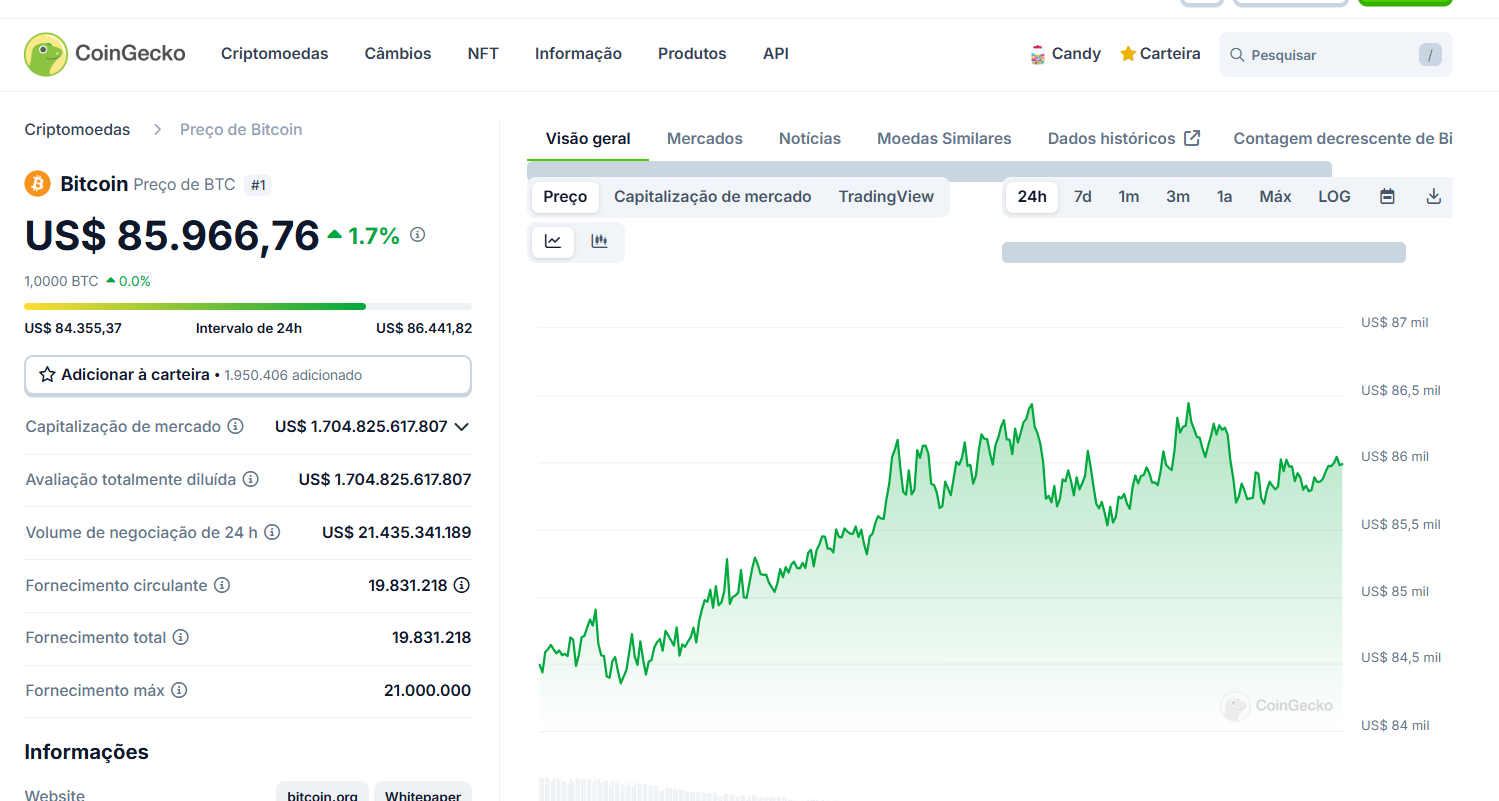Select the 3m time range
This screenshot has height=801, width=1499.
[x=1178, y=197]
